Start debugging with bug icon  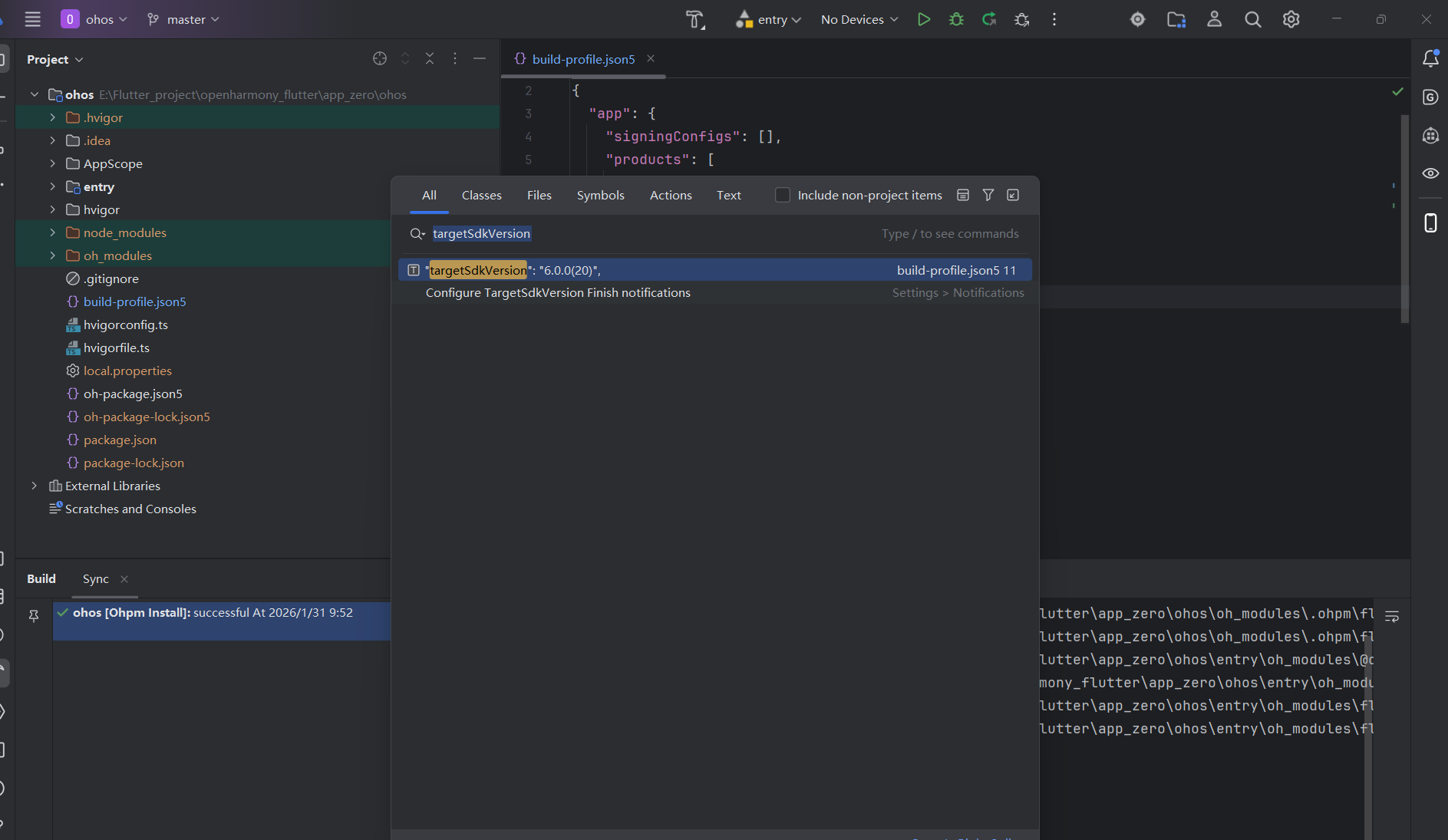coord(956,19)
